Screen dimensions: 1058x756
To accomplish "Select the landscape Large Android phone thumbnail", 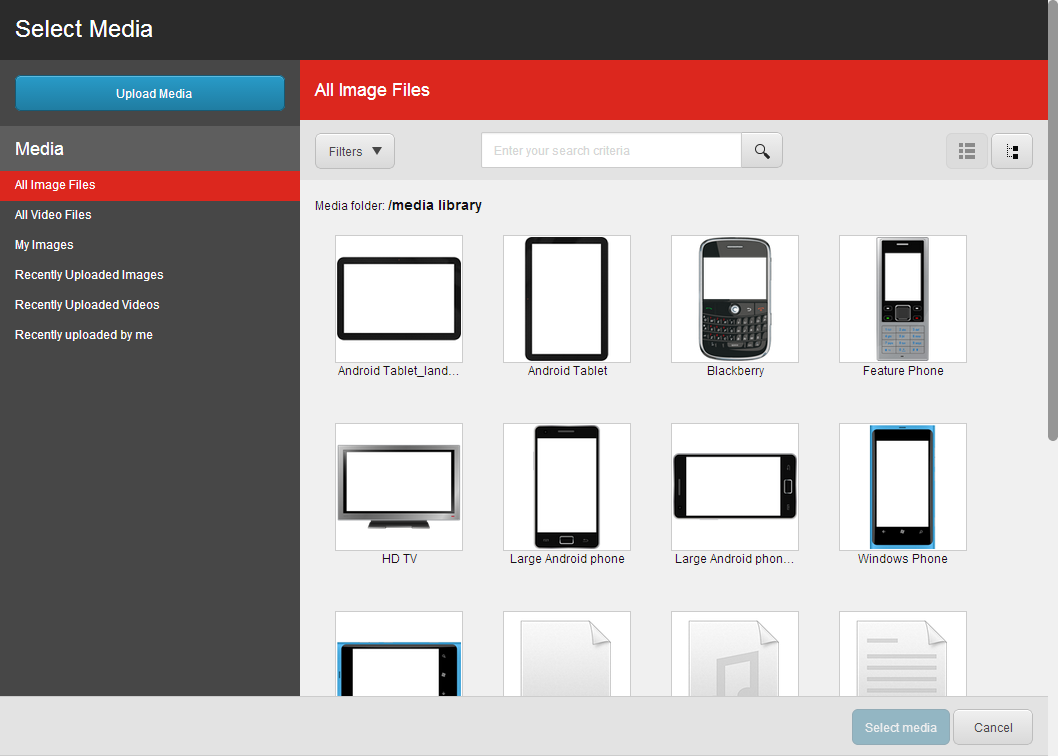I will [734, 486].
